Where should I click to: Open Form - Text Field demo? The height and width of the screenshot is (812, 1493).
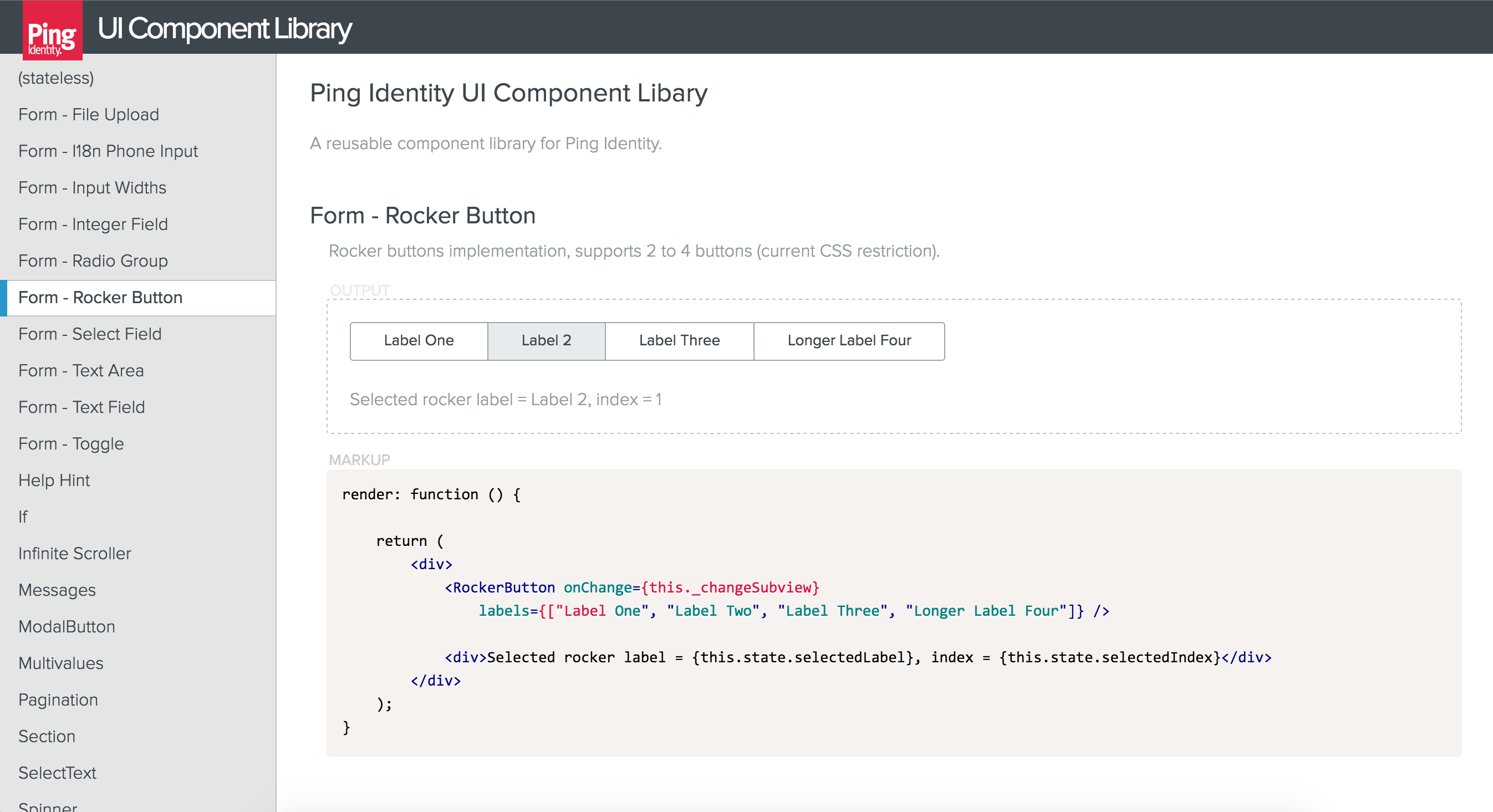[81, 407]
